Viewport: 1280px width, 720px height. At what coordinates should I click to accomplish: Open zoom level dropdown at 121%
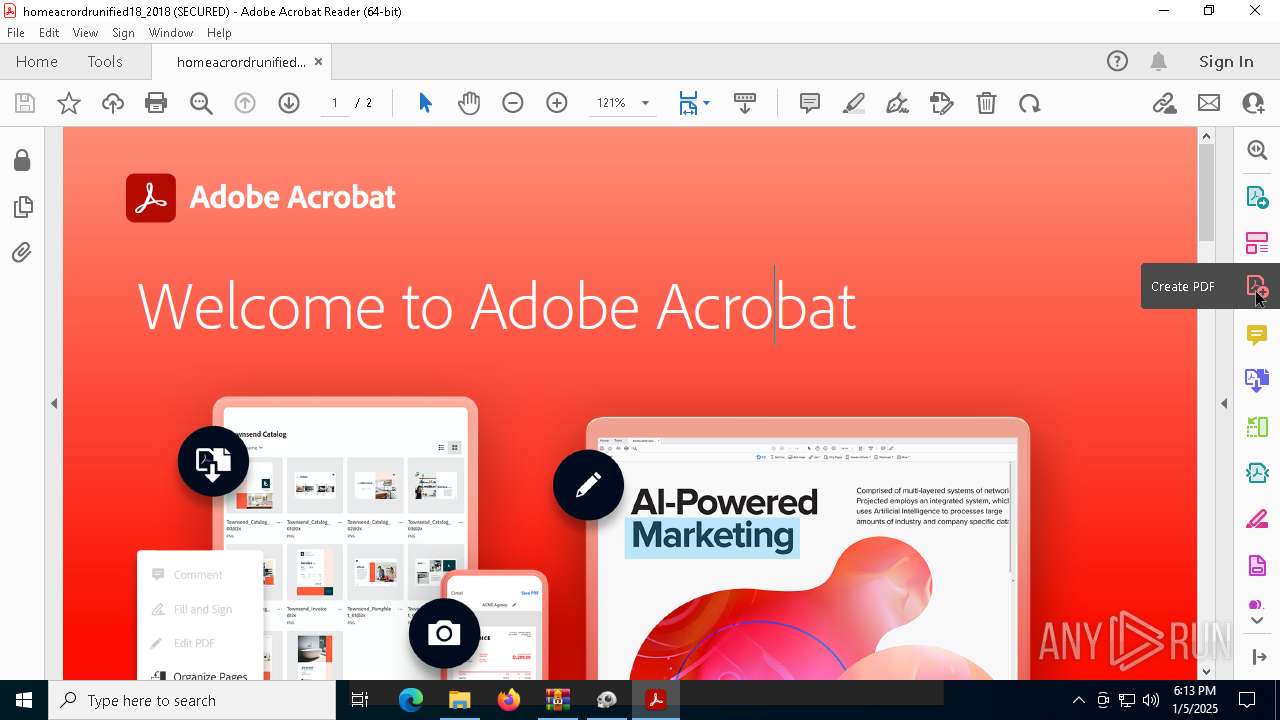click(645, 103)
